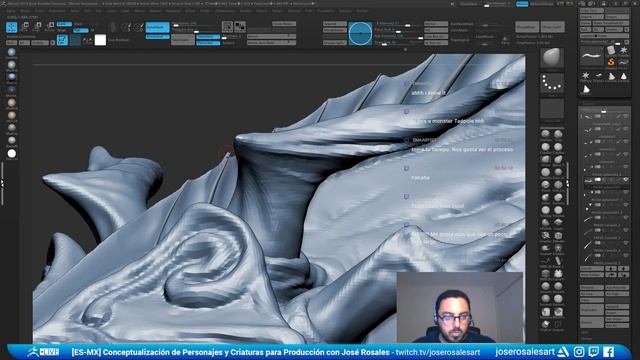640x360 pixels.
Task: Click the Persp perspective icon
Action: tap(505, 41)
